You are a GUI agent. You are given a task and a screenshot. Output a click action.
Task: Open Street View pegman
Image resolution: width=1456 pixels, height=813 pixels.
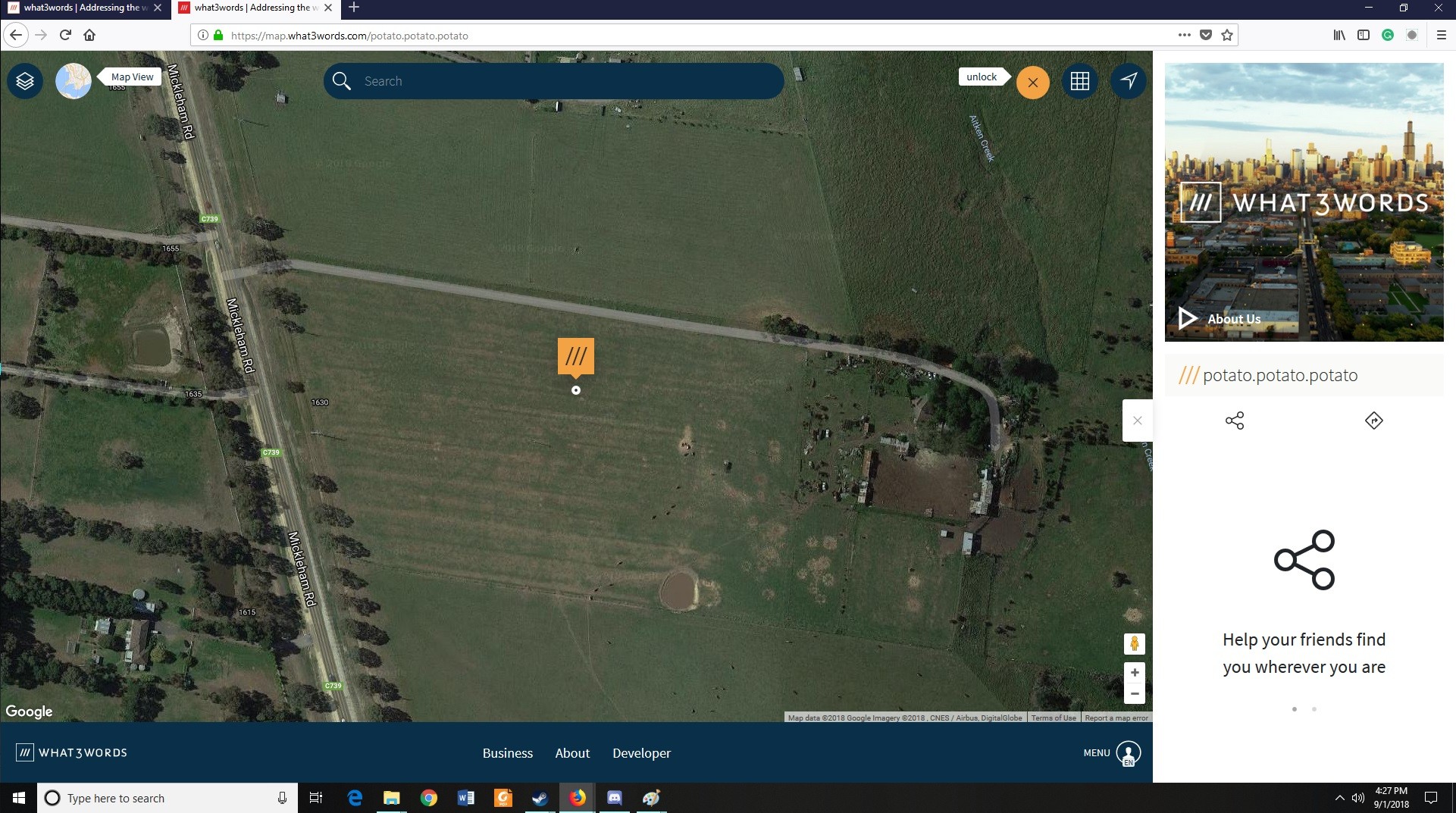point(1135,644)
